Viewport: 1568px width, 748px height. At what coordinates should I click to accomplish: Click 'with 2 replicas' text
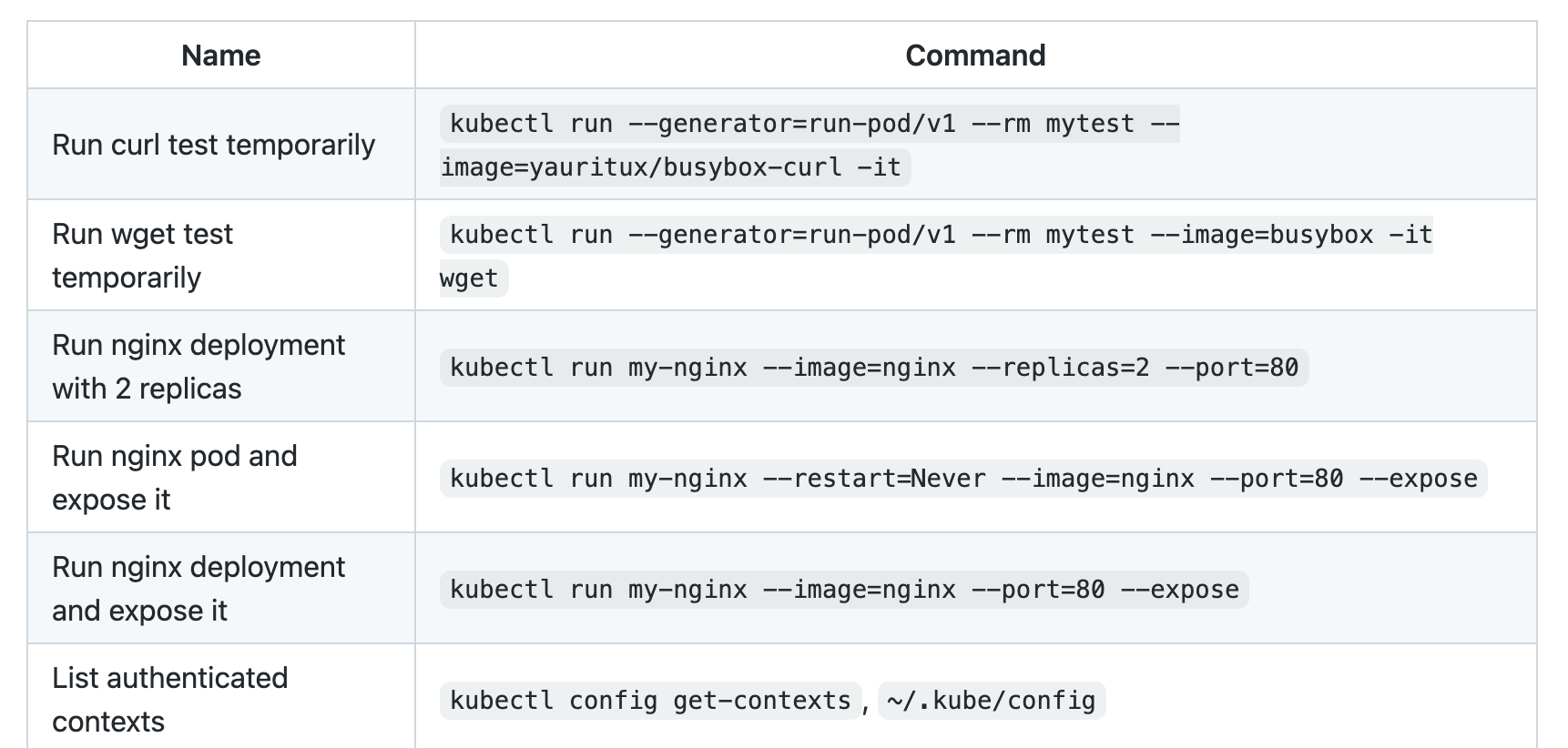pos(147,389)
